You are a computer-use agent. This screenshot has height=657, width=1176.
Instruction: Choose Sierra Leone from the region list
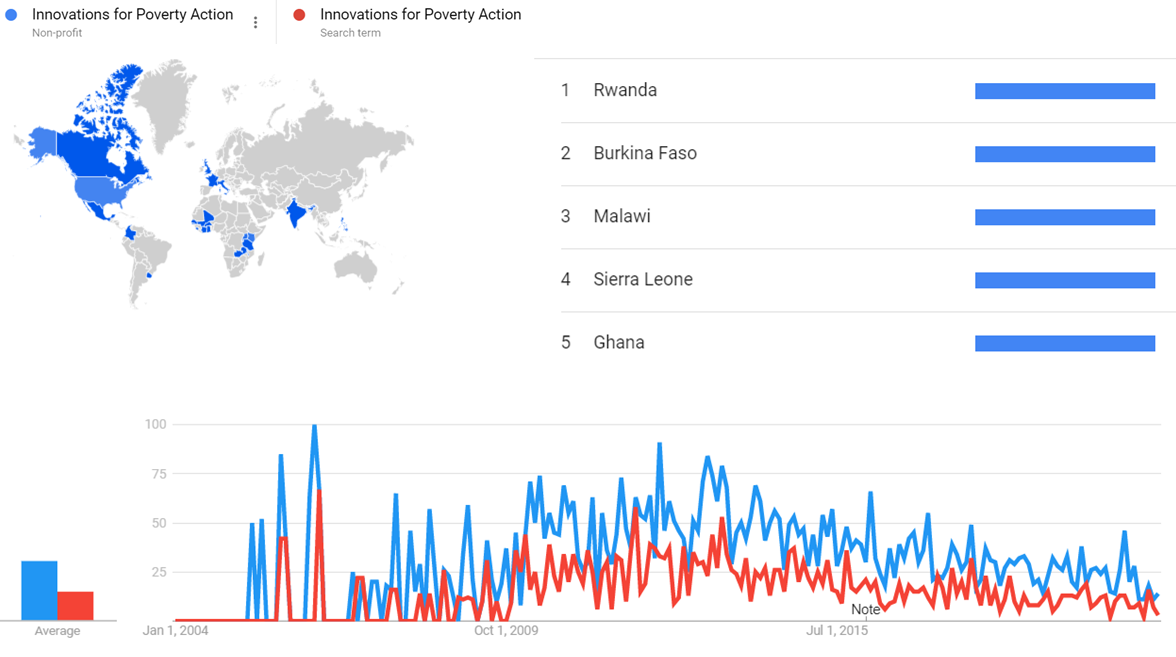(643, 279)
